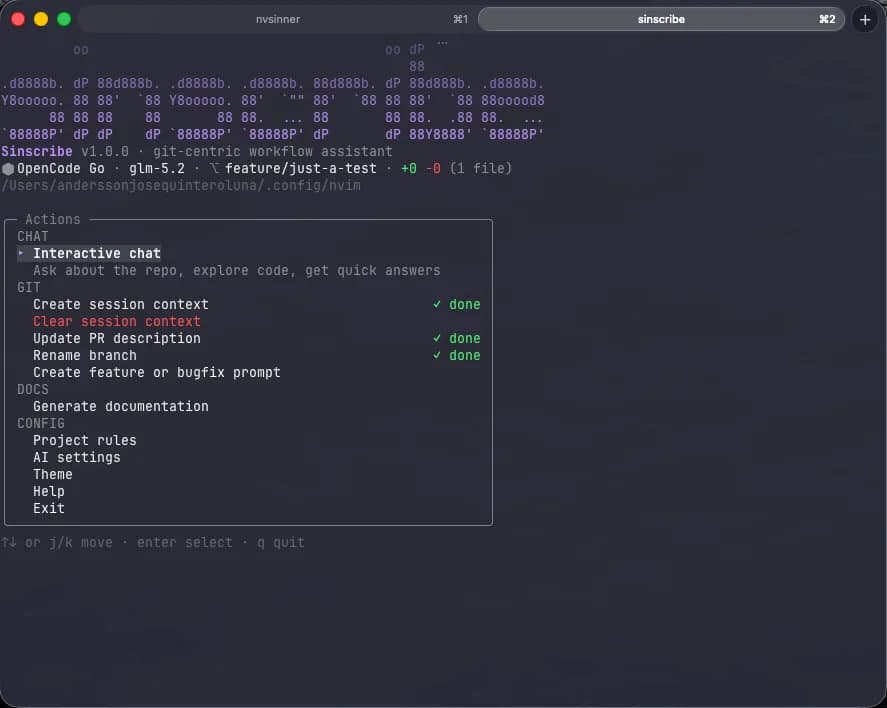
Task: Switch to the nvsinner tab
Action: (x=277, y=19)
